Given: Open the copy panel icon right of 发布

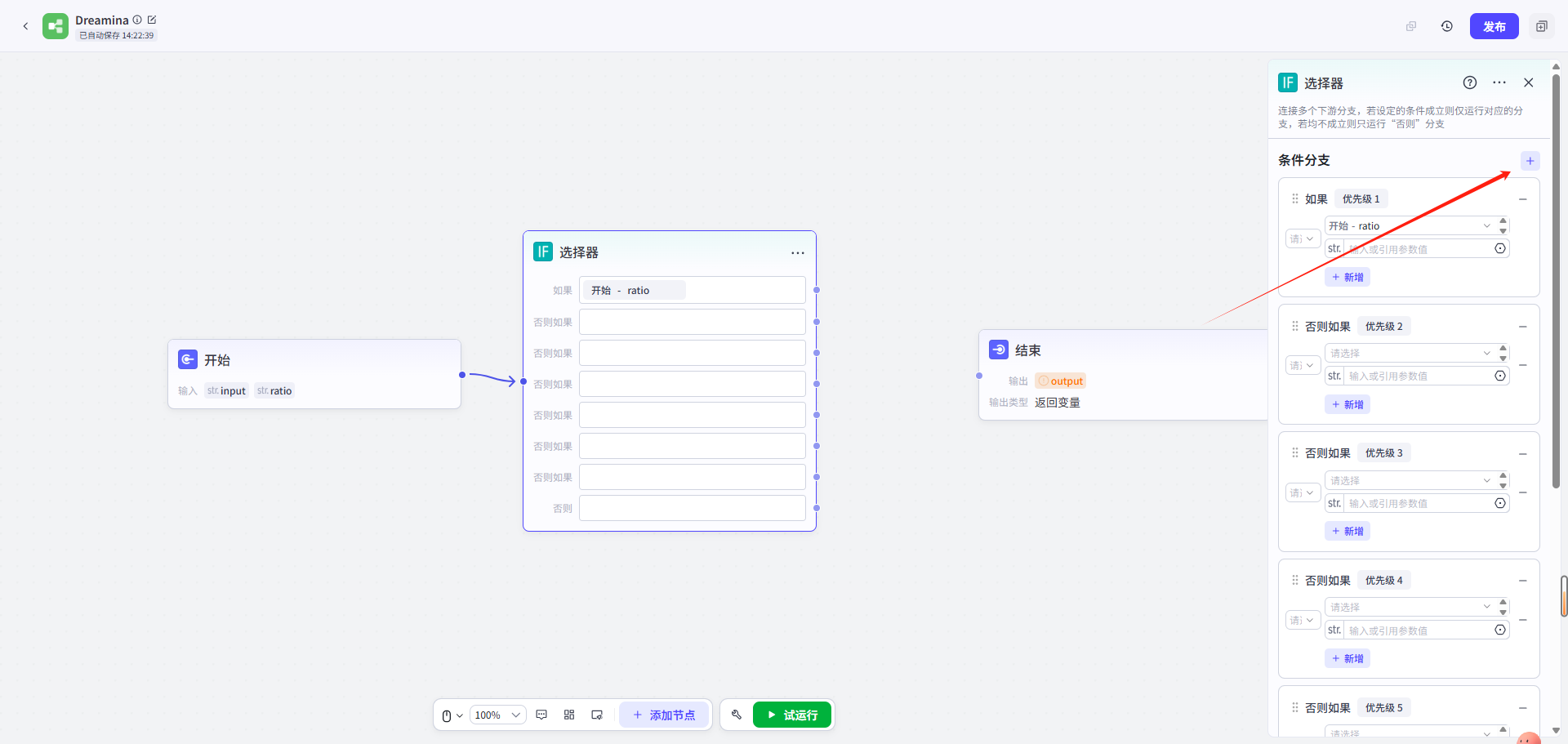Looking at the screenshot, I should (x=1542, y=26).
